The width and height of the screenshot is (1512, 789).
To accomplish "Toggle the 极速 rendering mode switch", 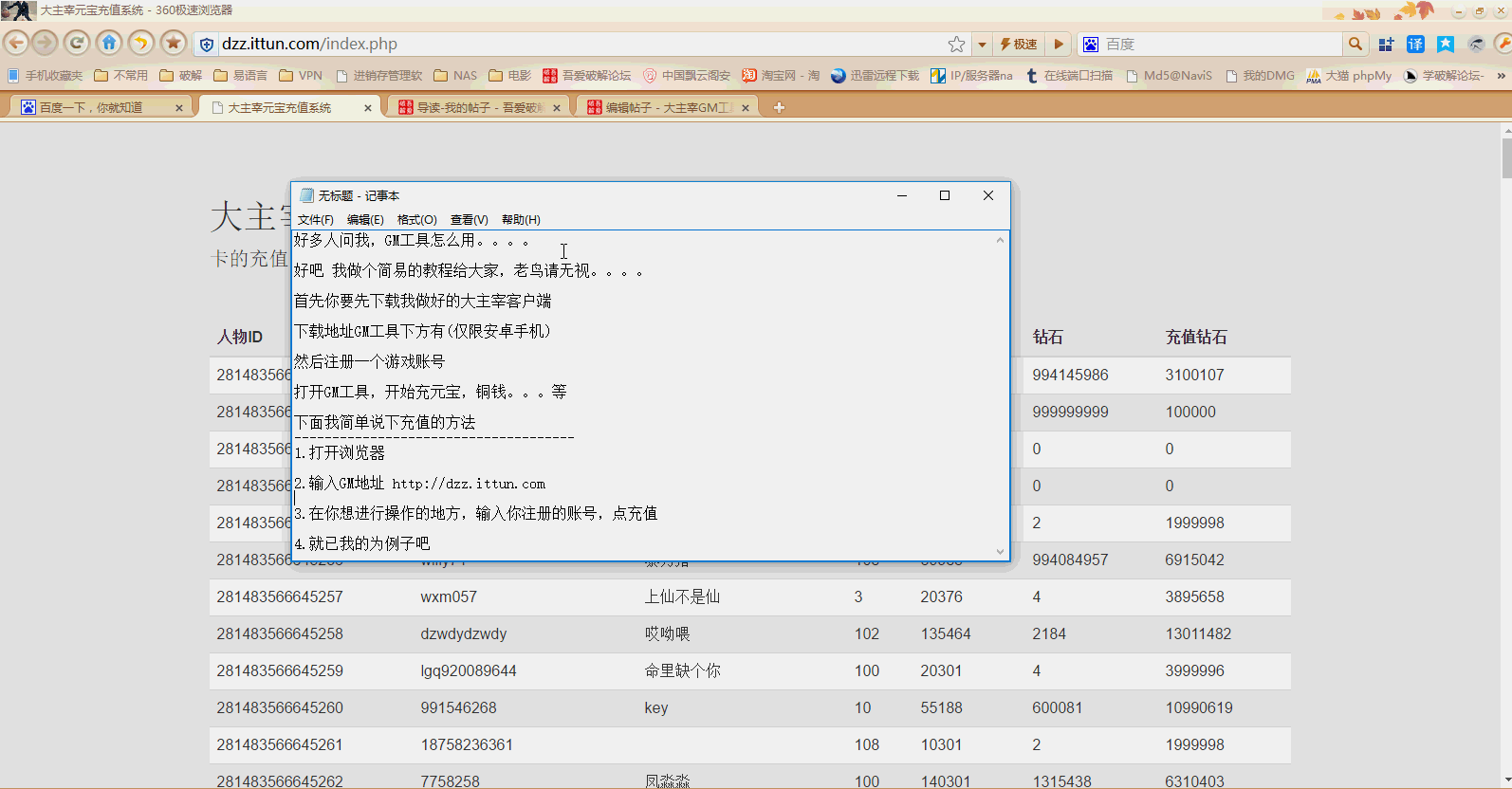I will [x=1019, y=45].
